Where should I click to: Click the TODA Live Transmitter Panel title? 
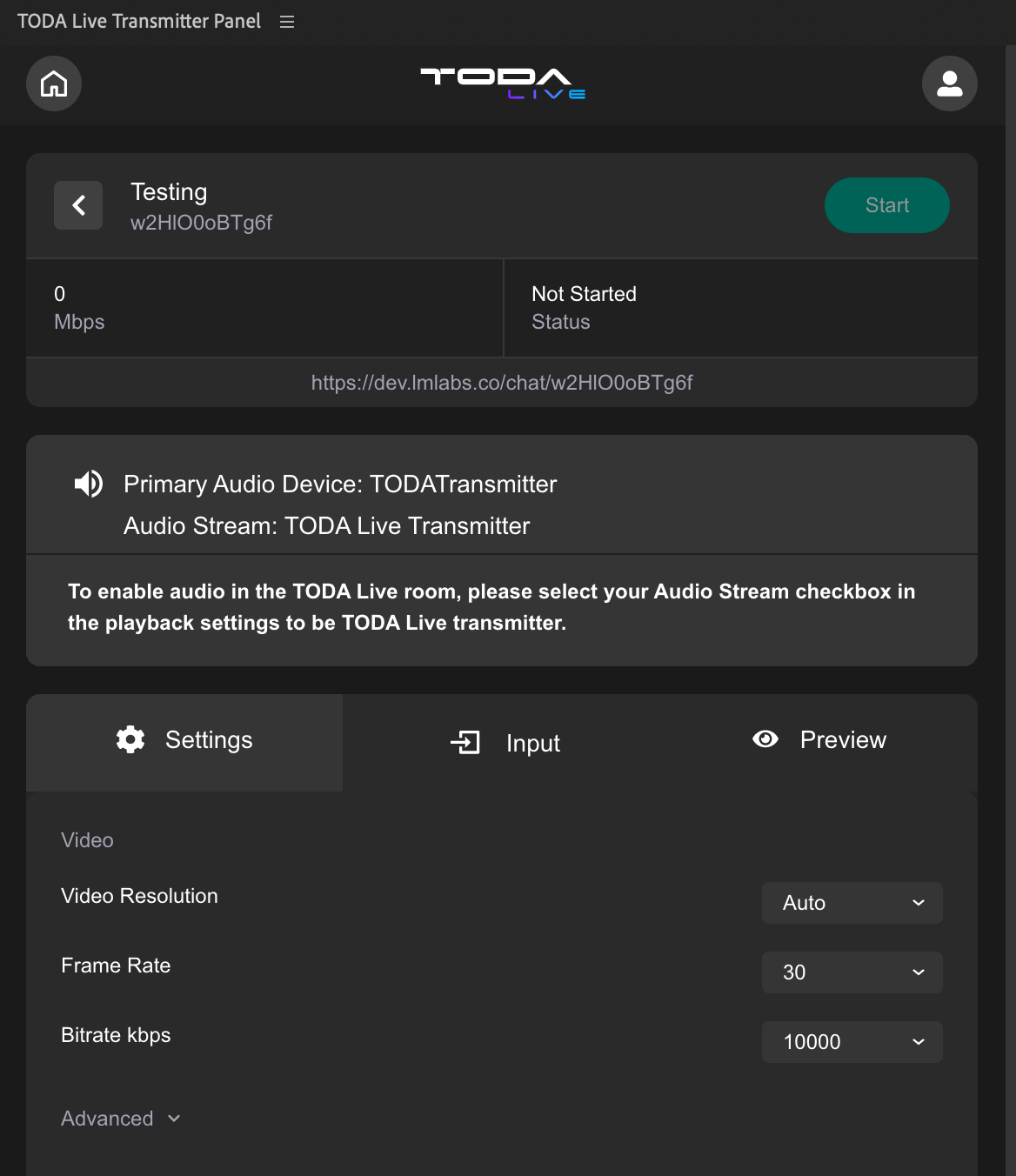(139, 22)
